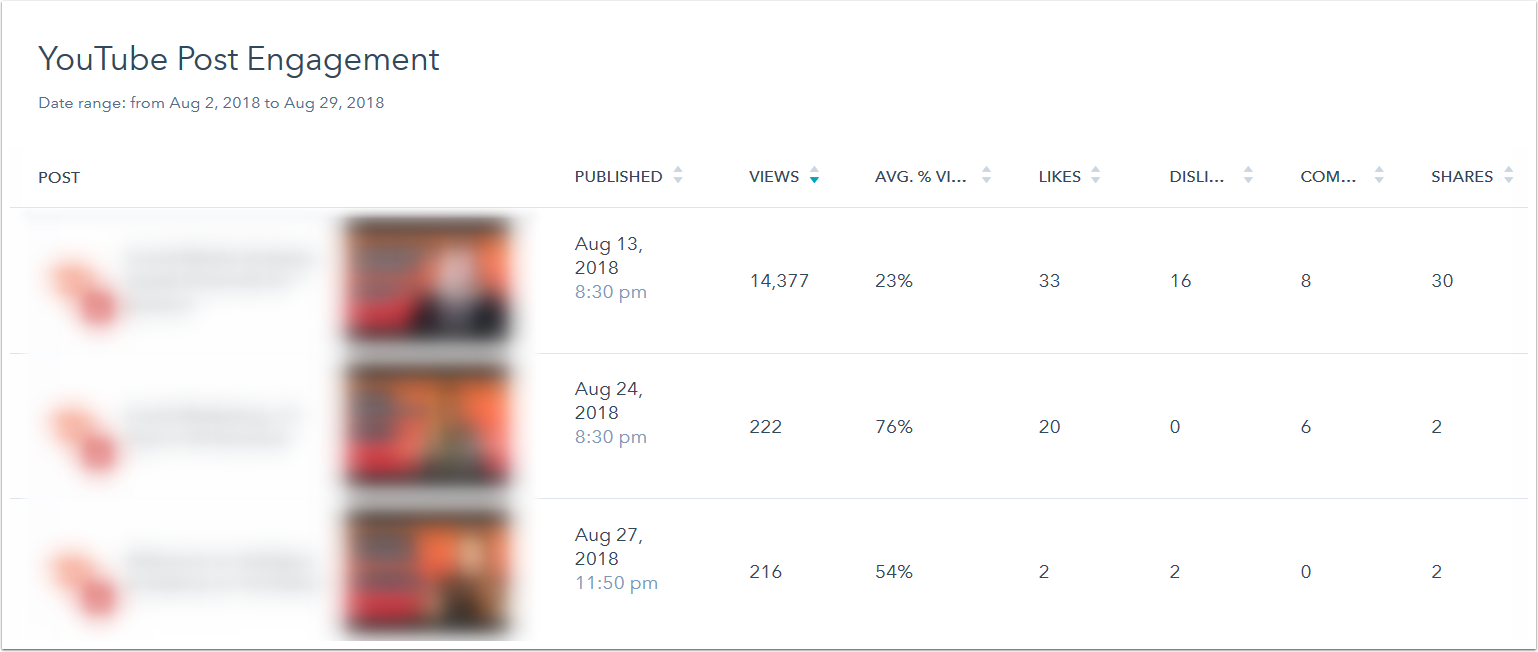Viewport: 1538px width, 652px height.
Task: Sort table by Published date icon
Action: click(678, 176)
